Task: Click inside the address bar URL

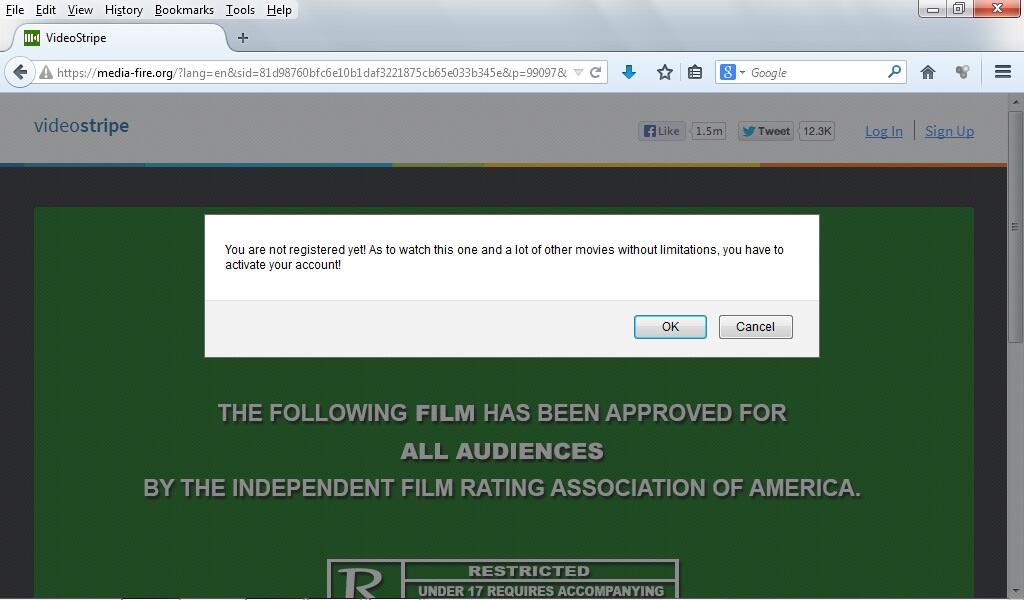Action: tap(312, 72)
